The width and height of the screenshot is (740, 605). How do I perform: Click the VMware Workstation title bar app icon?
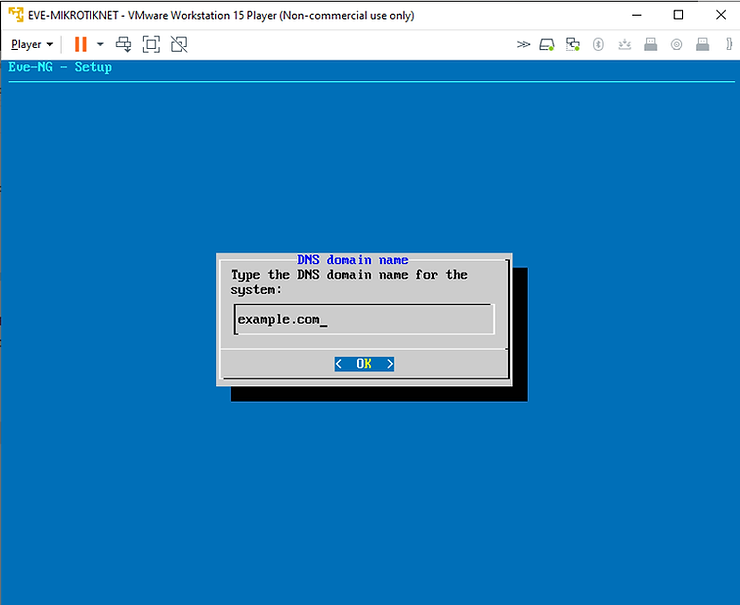(16, 15)
